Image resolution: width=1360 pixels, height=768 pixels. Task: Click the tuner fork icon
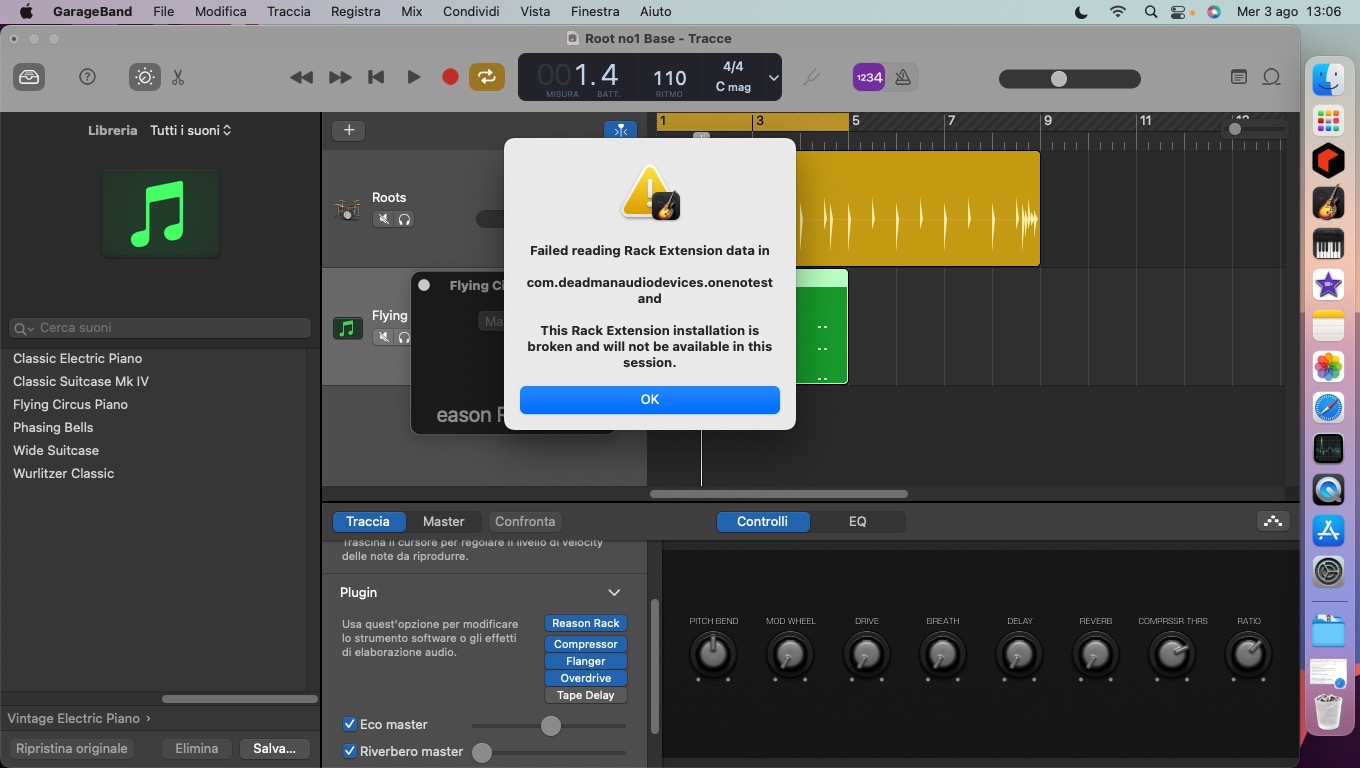tap(811, 77)
